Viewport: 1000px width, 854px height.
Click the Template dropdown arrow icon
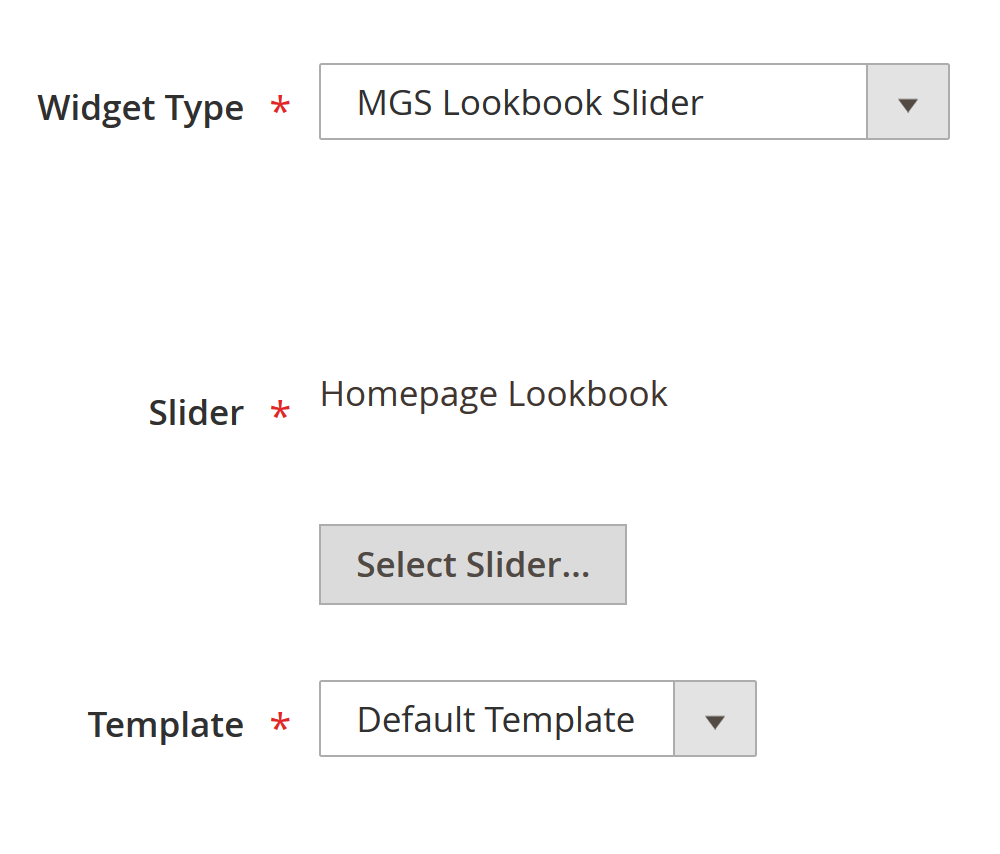pyautogui.click(x=714, y=720)
